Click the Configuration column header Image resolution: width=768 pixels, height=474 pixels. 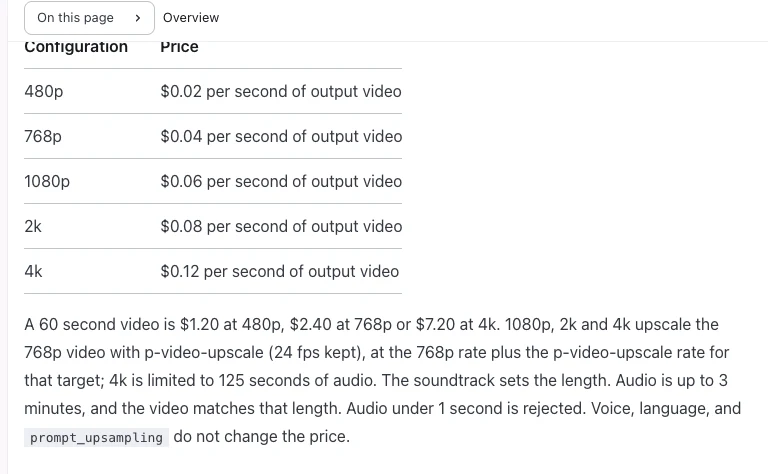76,47
